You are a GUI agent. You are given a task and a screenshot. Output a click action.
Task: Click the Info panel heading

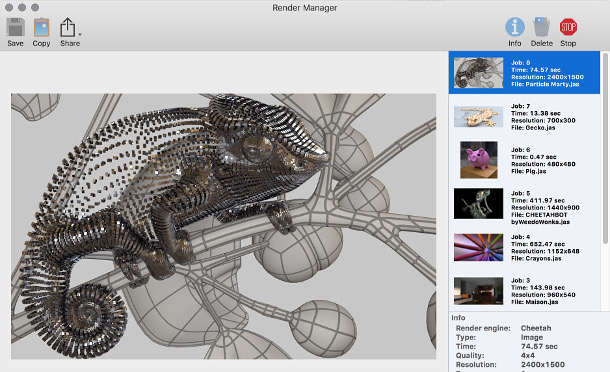pyautogui.click(x=458, y=318)
